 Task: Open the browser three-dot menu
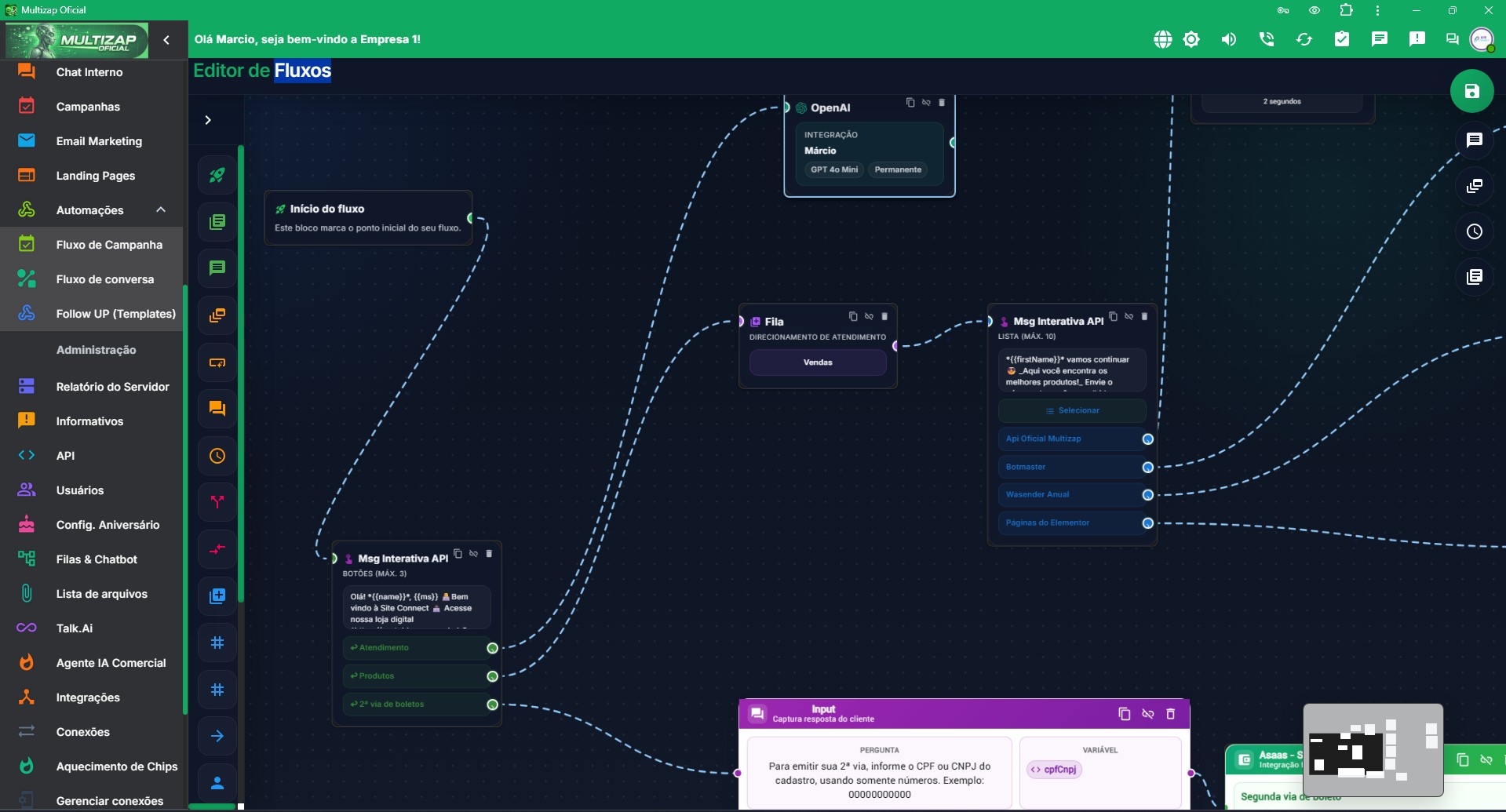point(1377,10)
